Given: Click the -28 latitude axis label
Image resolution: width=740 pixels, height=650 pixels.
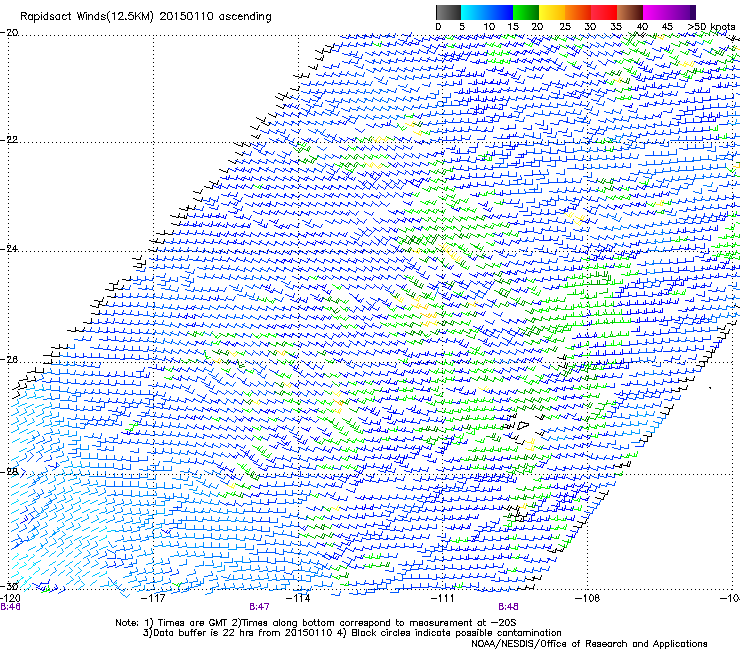Looking at the screenshot, I should [x=9, y=472].
